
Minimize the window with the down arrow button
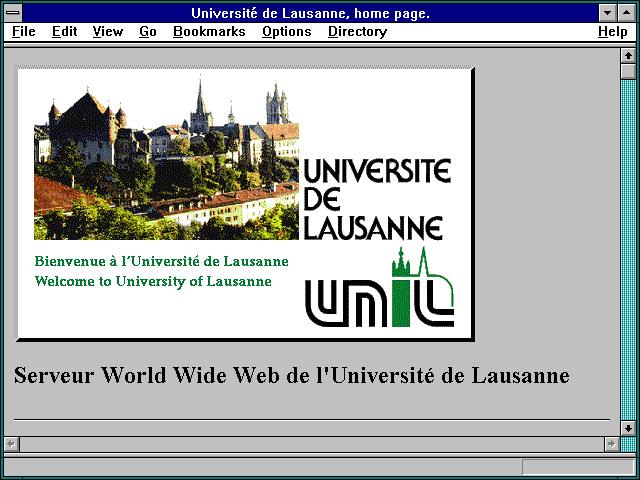[x=607, y=13]
